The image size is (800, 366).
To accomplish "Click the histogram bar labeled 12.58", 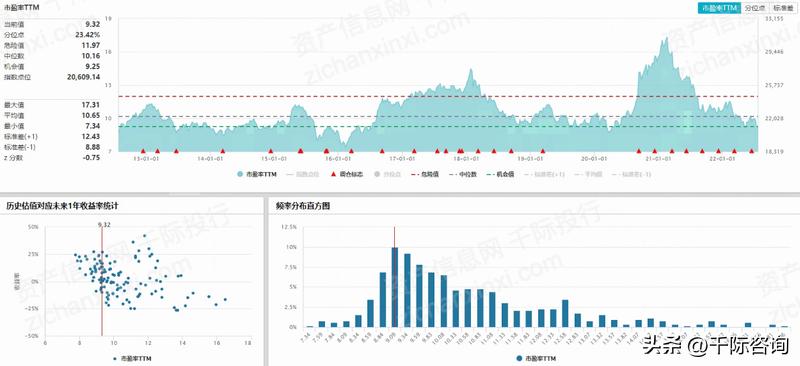I will [x=565, y=313].
